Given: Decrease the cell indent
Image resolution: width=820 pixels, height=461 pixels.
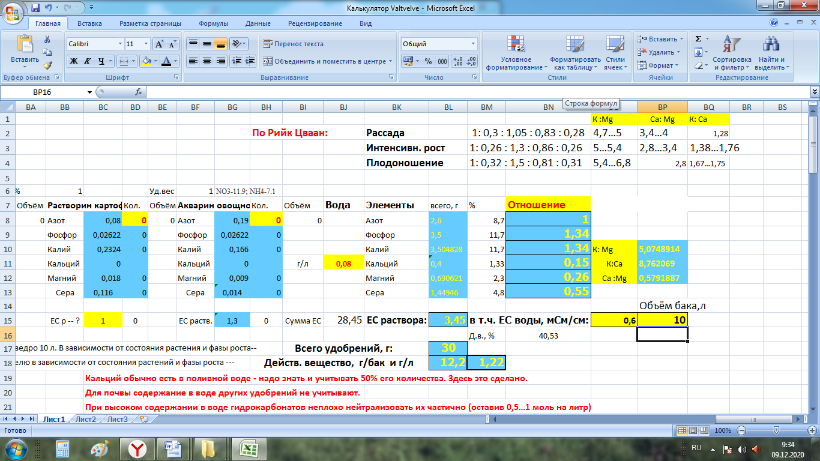Looking at the screenshot, I should click(x=236, y=61).
